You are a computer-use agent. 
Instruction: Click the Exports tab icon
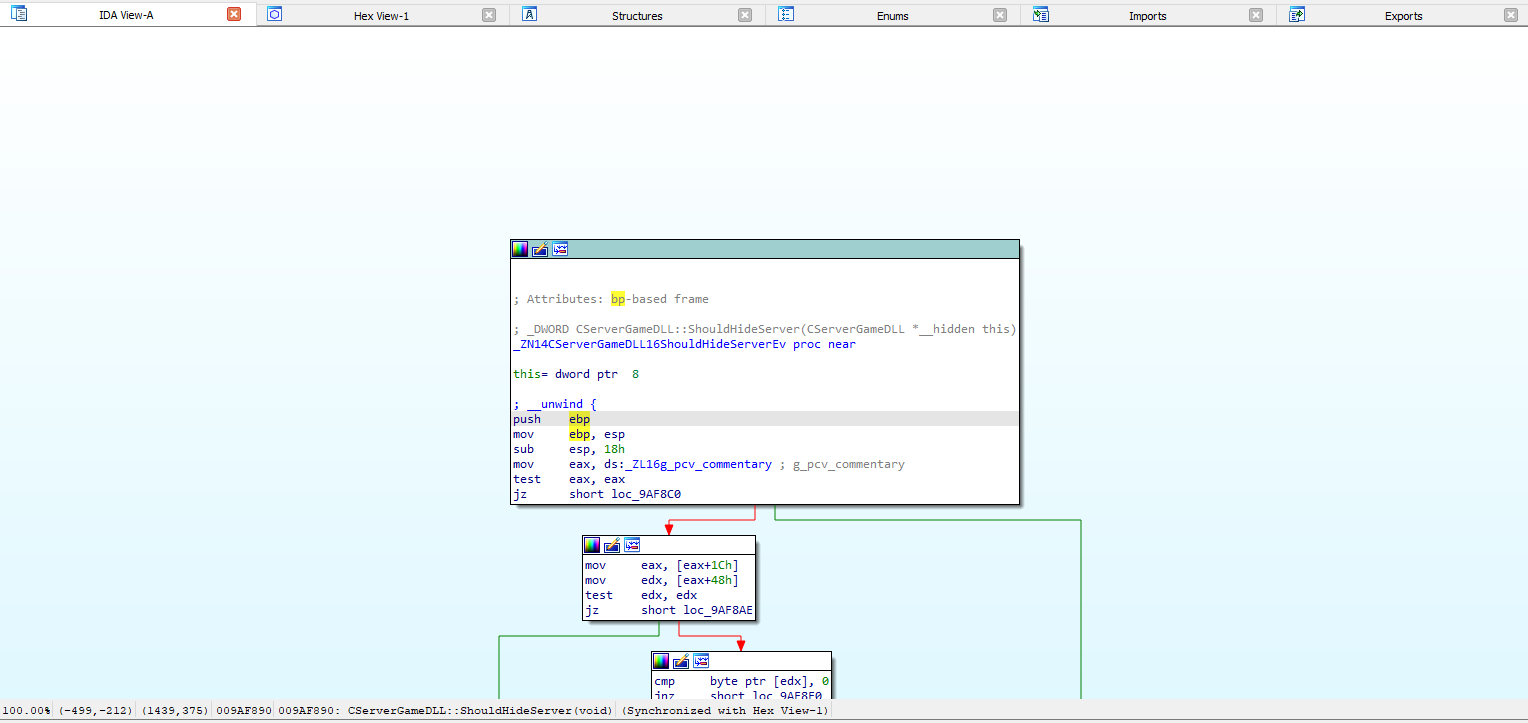(x=1297, y=14)
